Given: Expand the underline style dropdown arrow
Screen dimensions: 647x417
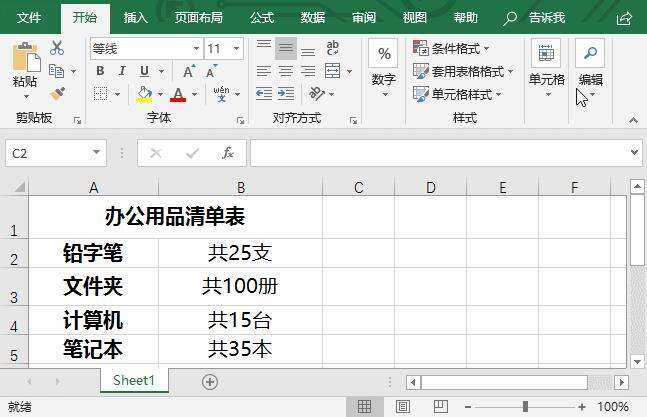Looking at the screenshot, I should [161, 71].
